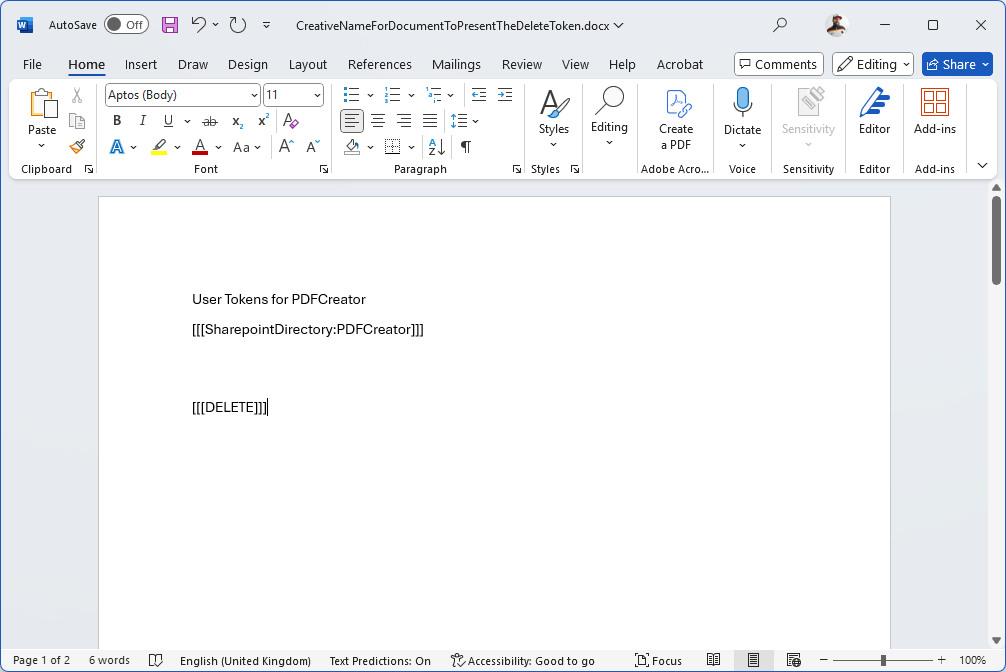Viewport: 1006px width, 672px height.
Task: Click the Share button
Action: [x=951, y=64]
